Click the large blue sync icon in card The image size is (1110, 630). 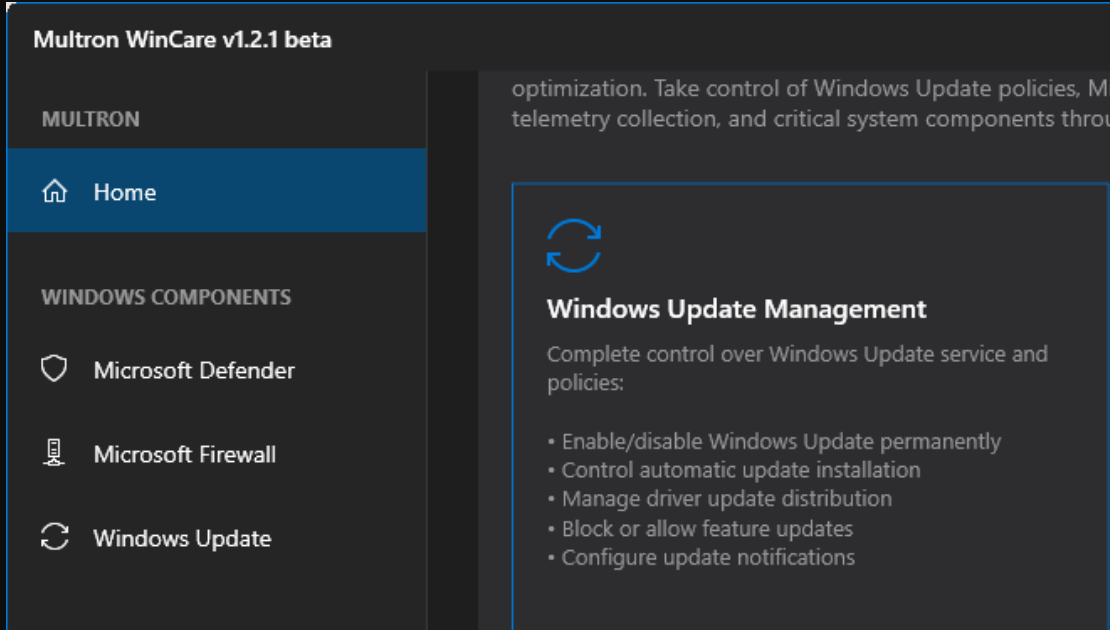[x=574, y=246]
